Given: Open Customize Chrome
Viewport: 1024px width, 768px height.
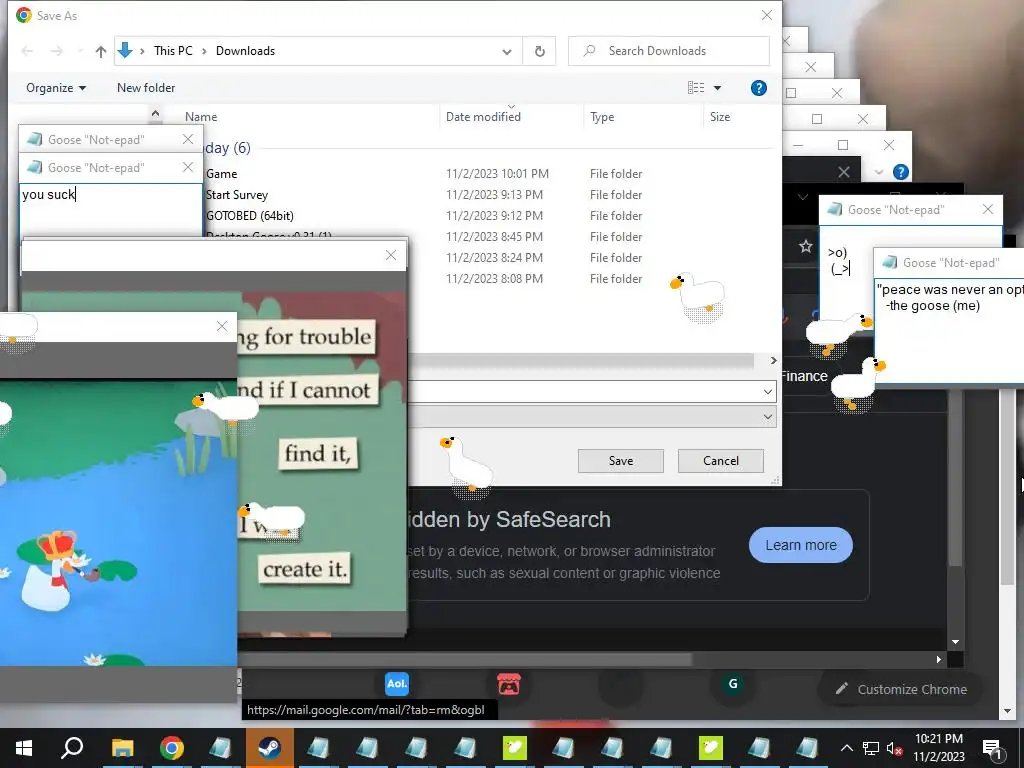Looking at the screenshot, I should [901, 690].
